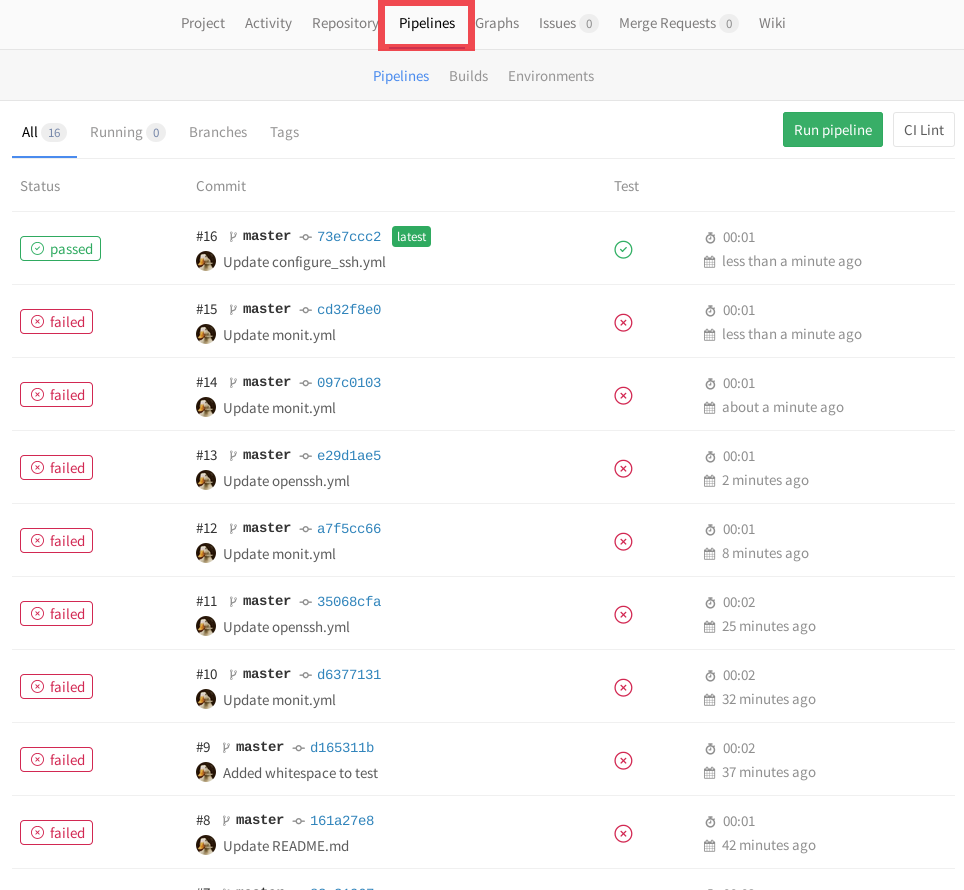Click the failed badge for pipeline #15

(x=56, y=321)
